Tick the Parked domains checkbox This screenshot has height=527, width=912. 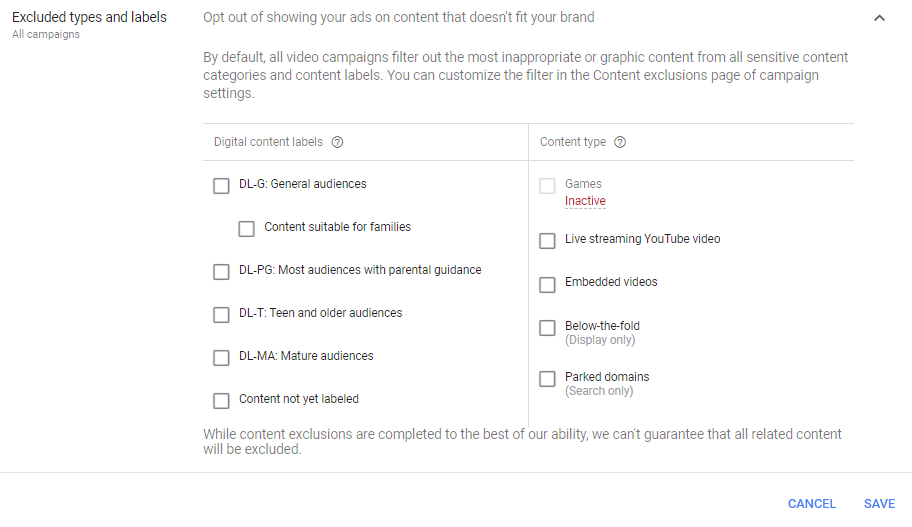[x=547, y=379]
